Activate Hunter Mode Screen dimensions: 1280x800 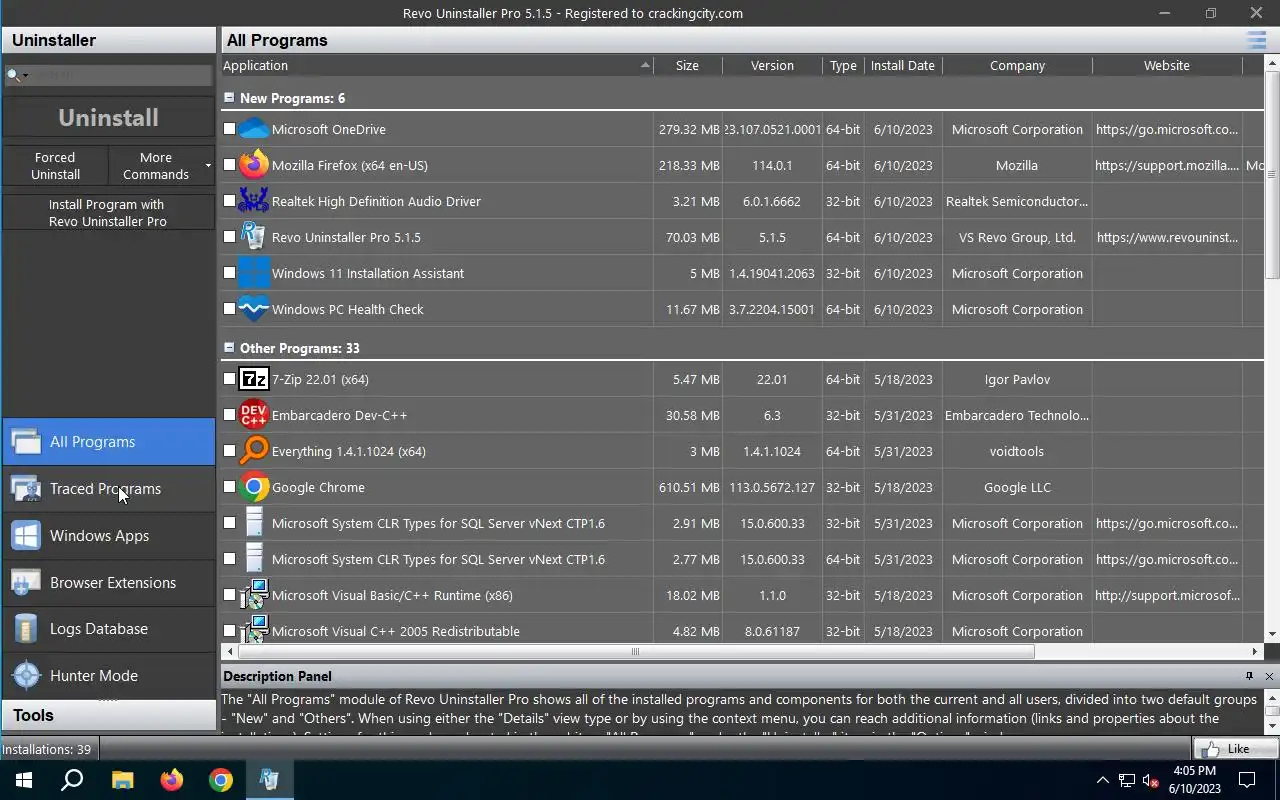point(108,676)
